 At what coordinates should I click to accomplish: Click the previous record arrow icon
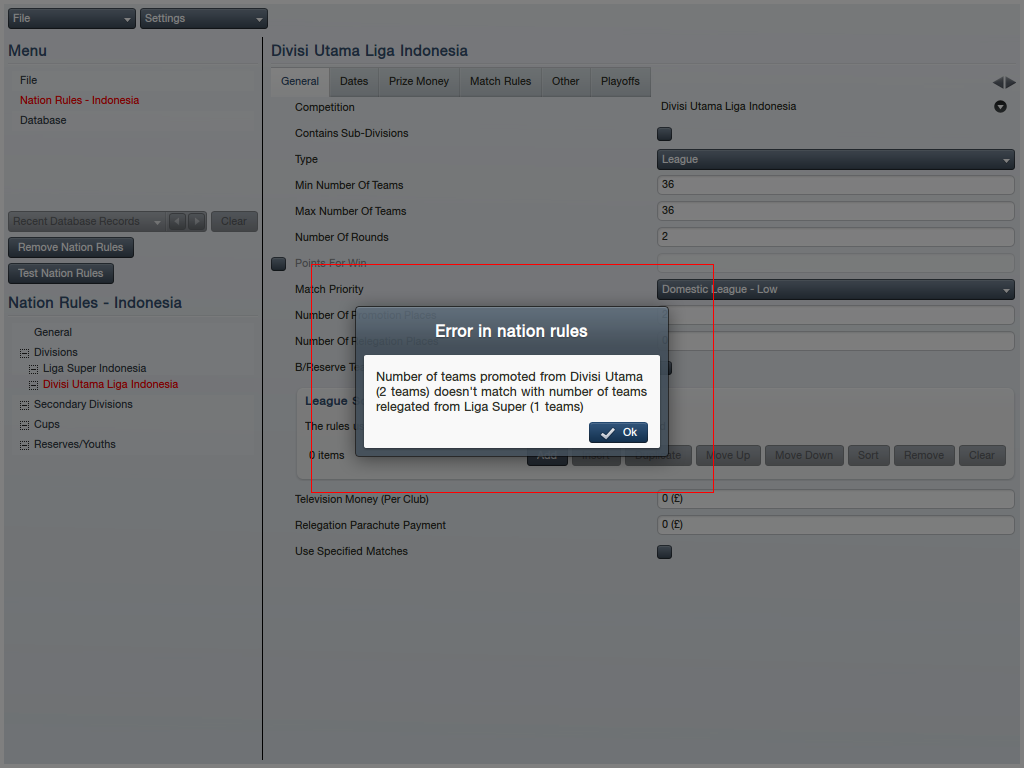tap(177, 221)
